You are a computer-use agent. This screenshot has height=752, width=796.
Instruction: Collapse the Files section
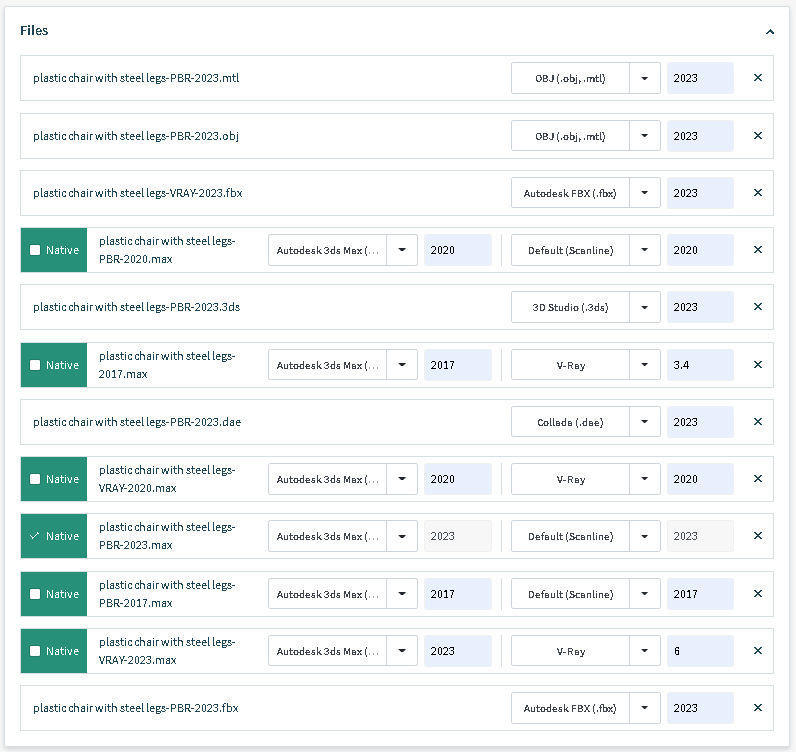click(x=769, y=31)
